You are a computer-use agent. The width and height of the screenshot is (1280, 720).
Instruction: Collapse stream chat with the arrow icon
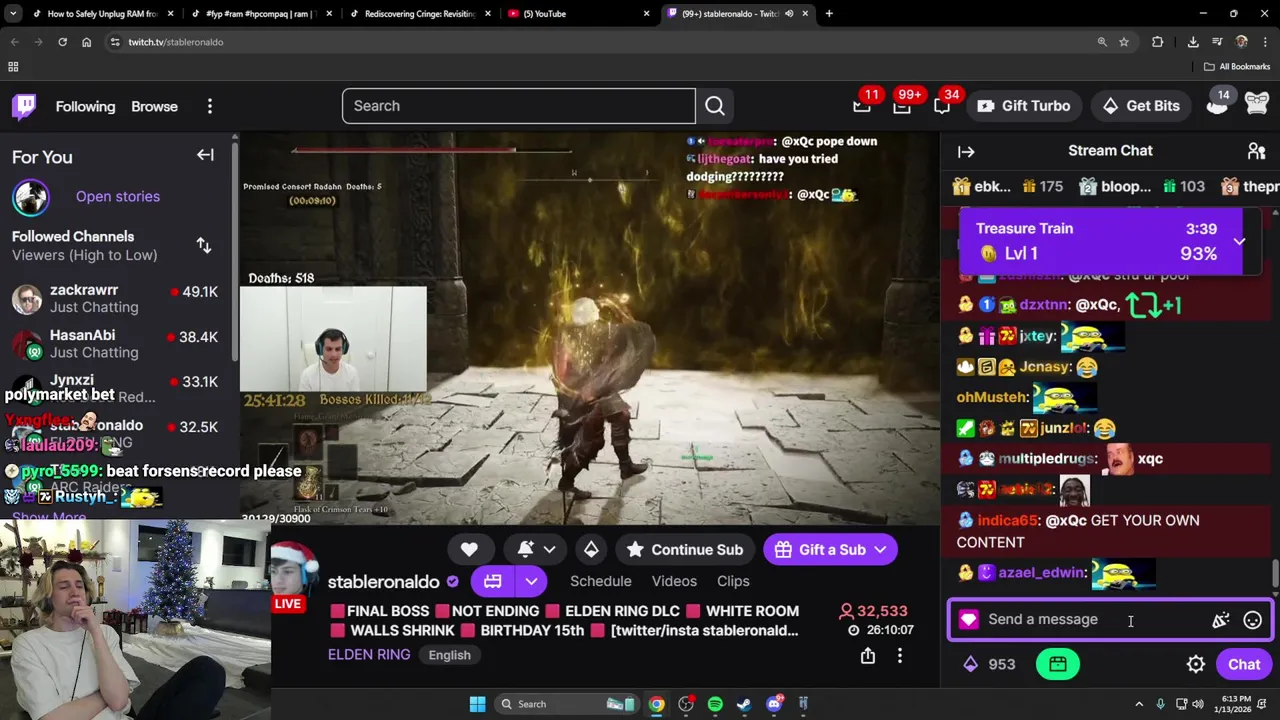(966, 152)
